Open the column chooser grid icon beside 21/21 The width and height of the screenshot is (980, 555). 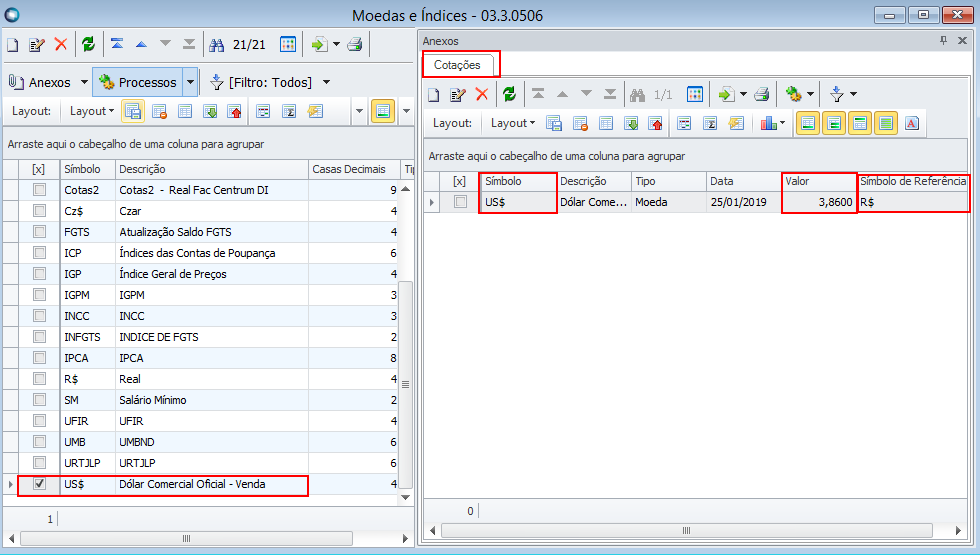(x=288, y=44)
